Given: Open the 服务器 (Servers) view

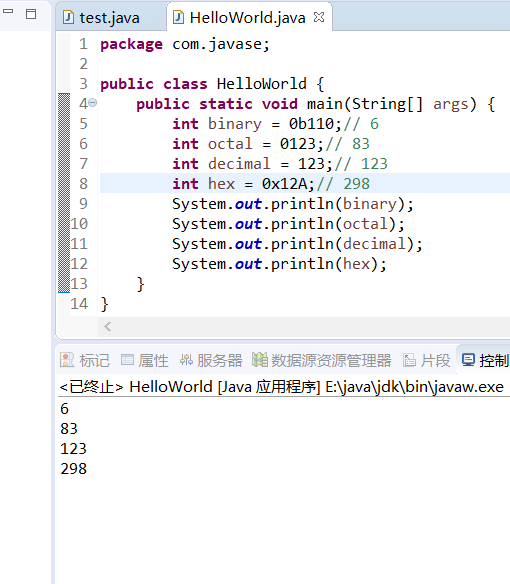Looking at the screenshot, I should 211,361.
